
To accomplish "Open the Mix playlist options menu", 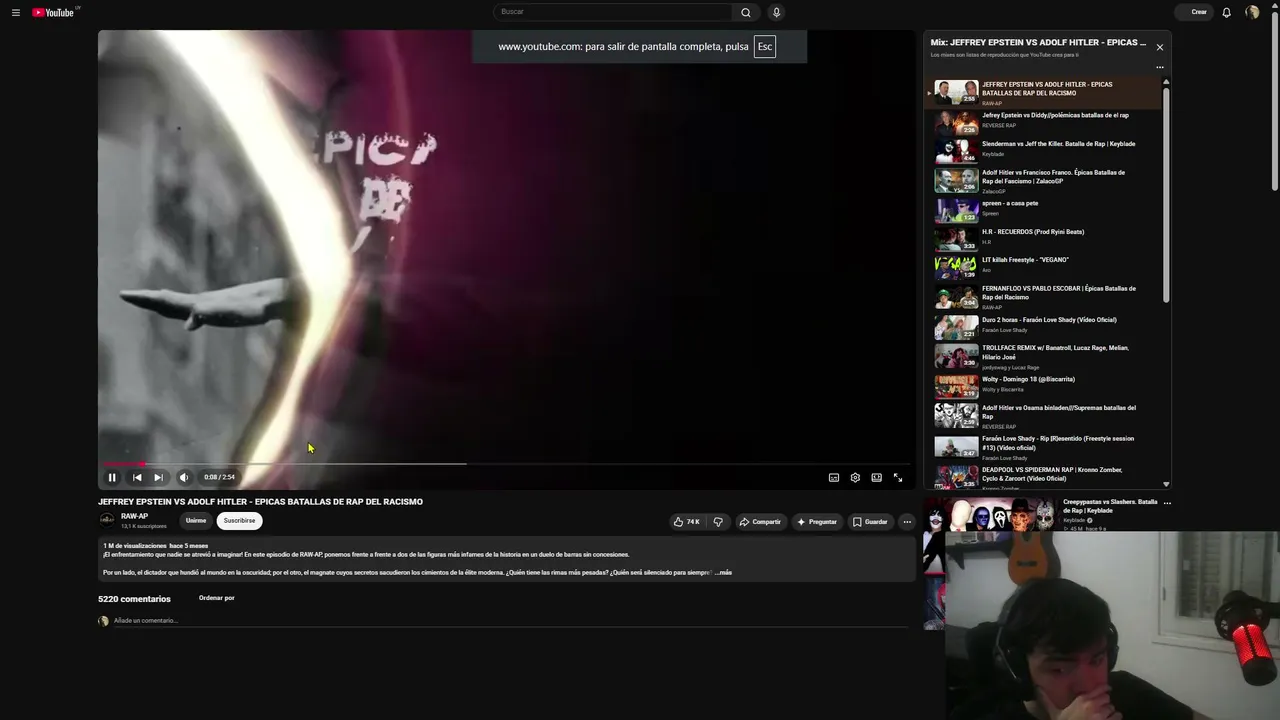I will 1160,68.
